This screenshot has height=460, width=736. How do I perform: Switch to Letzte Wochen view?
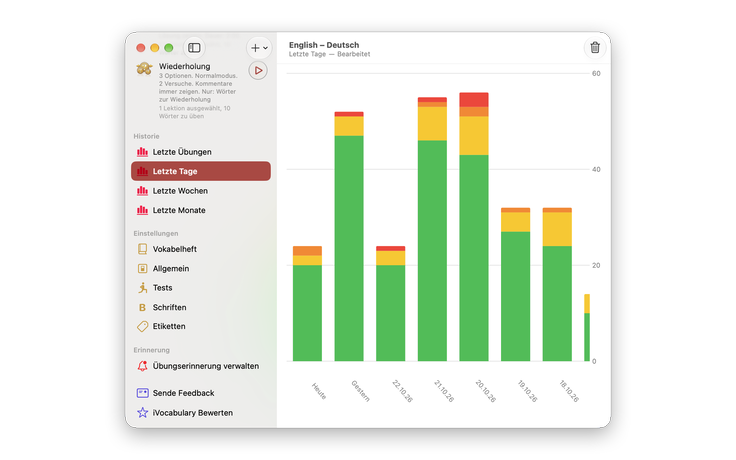pyautogui.click(x=201, y=191)
